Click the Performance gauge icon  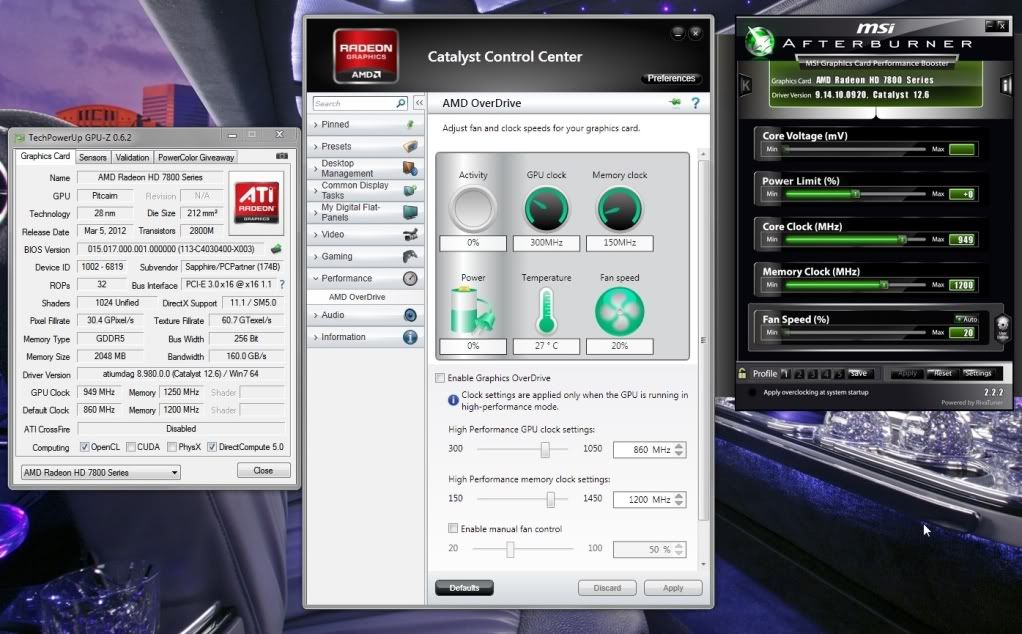[x=410, y=278]
